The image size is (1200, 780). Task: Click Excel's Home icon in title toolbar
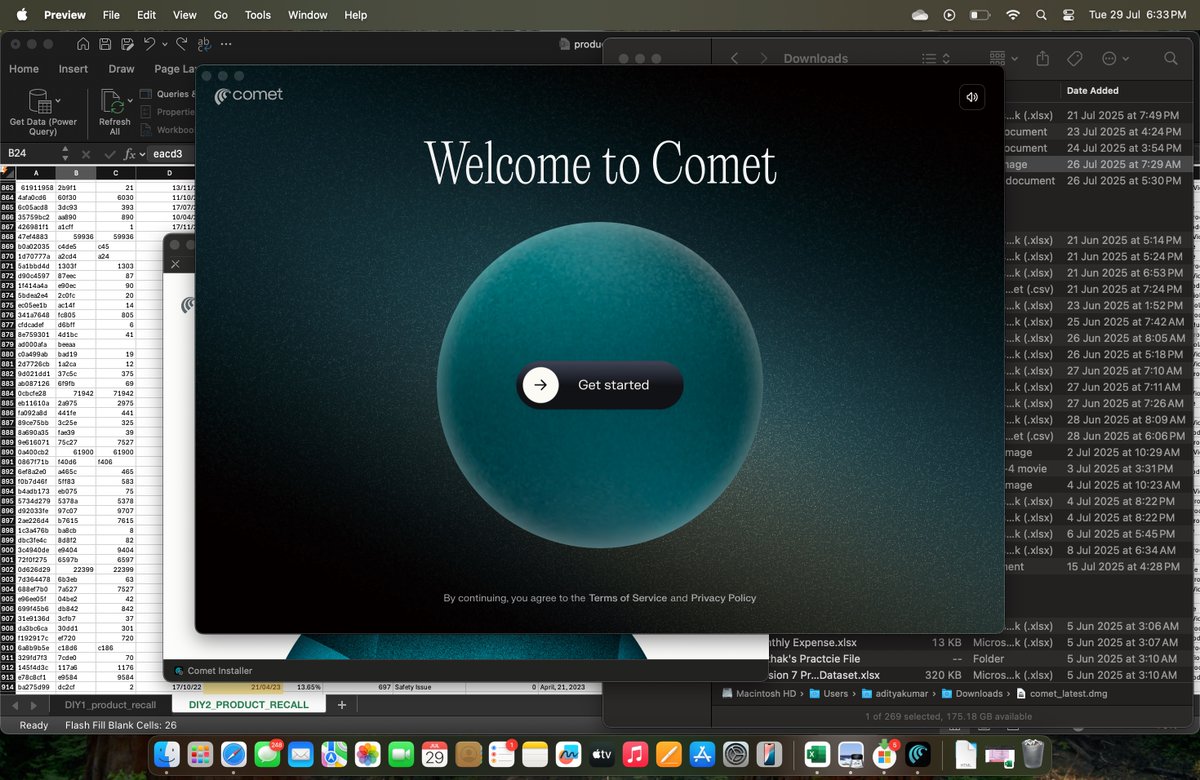(83, 44)
